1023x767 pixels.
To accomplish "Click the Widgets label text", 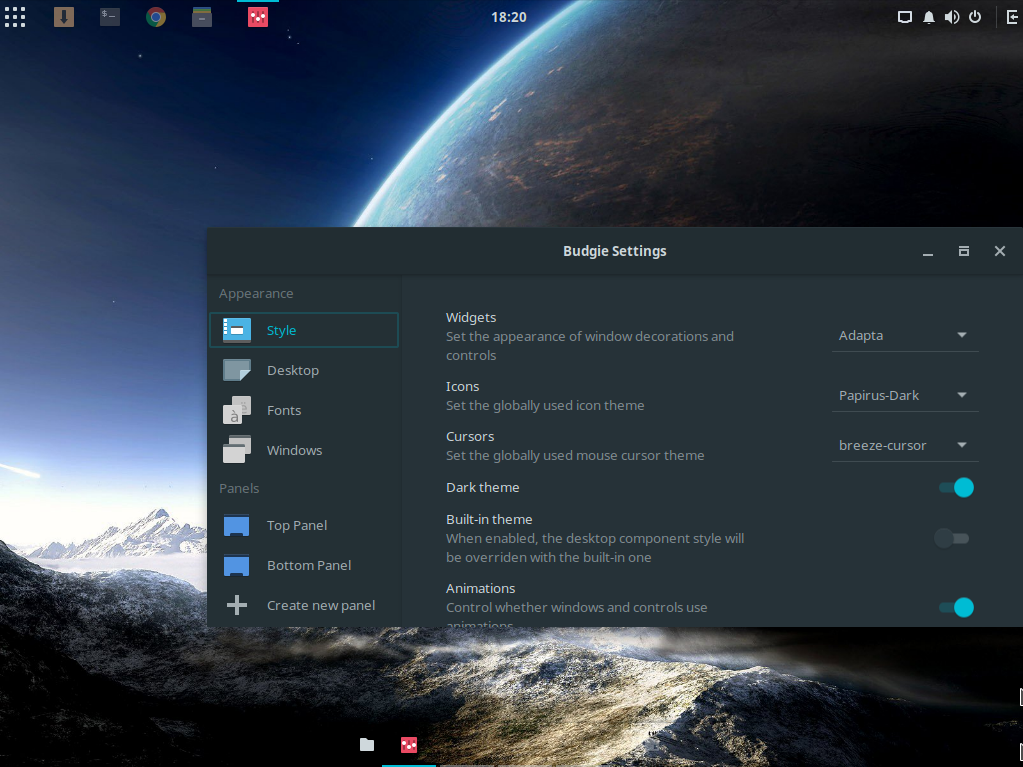I will point(471,318).
